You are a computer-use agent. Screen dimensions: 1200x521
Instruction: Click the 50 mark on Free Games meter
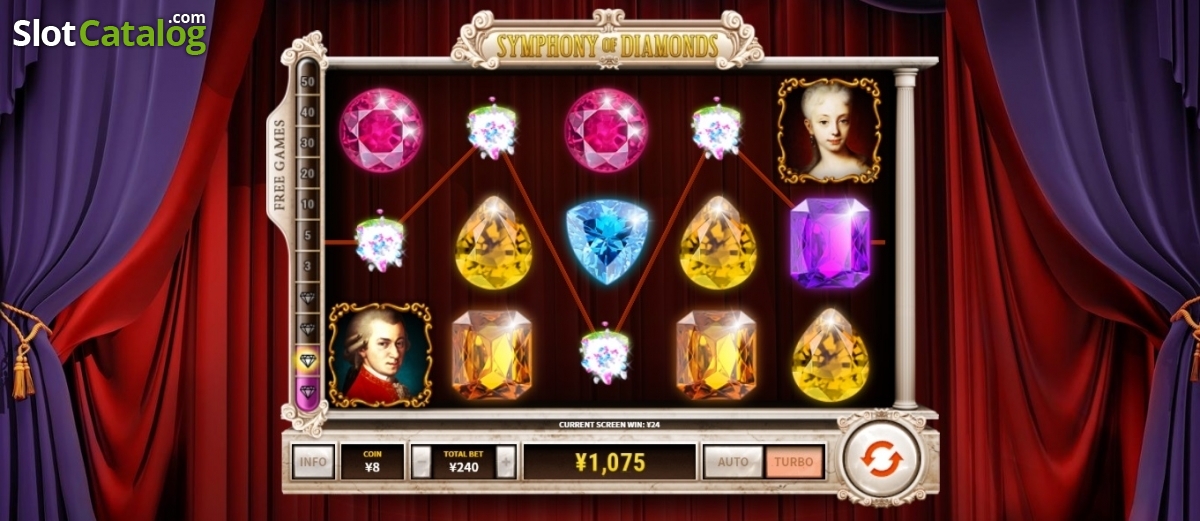pyautogui.click(x=307, y=81)
